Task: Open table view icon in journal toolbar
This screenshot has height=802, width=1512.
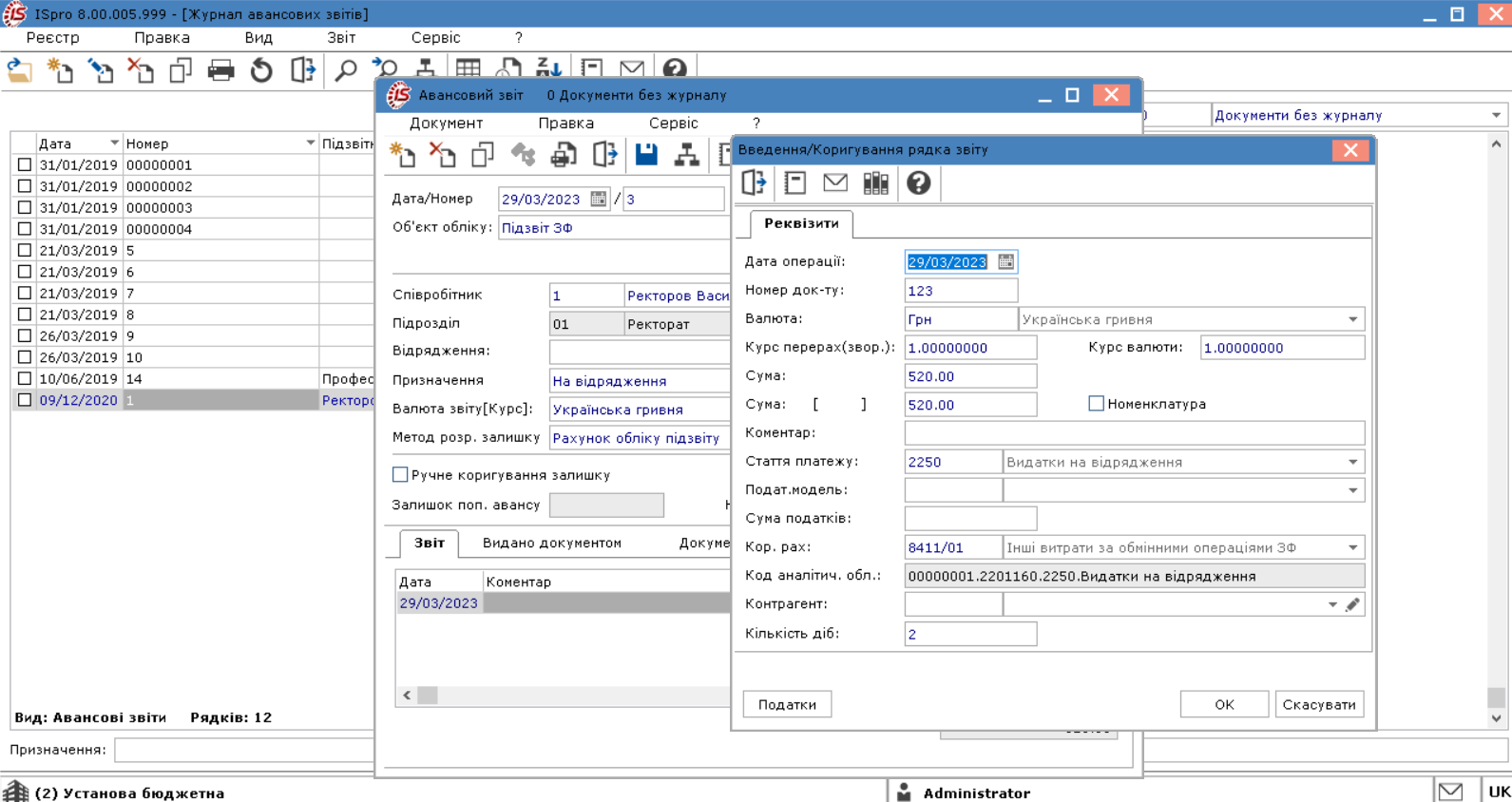Action: click(x=468, y=68)
